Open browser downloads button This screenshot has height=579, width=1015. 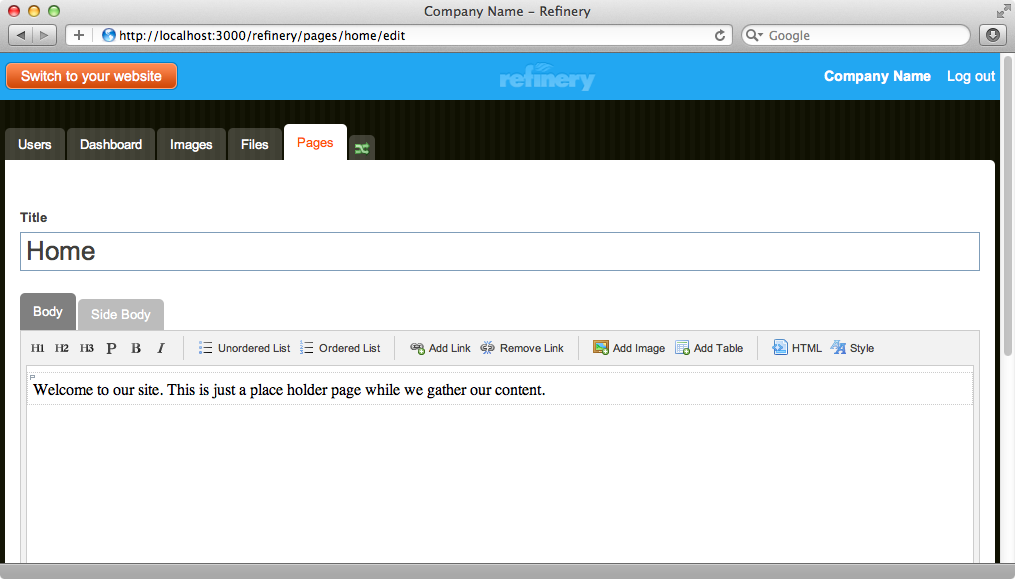(992, 35)
